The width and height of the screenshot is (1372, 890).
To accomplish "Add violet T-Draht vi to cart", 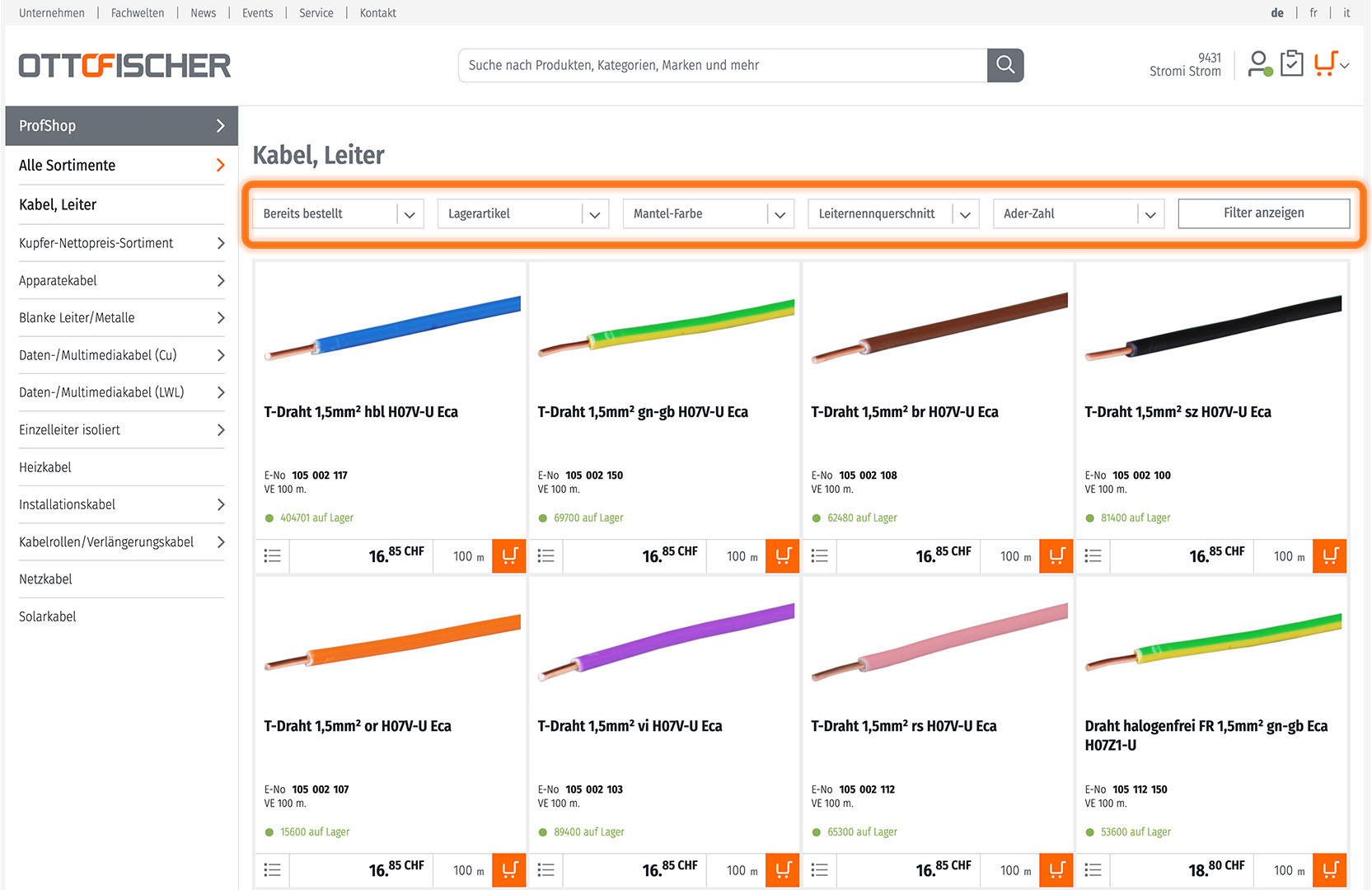I will point(783,870).
